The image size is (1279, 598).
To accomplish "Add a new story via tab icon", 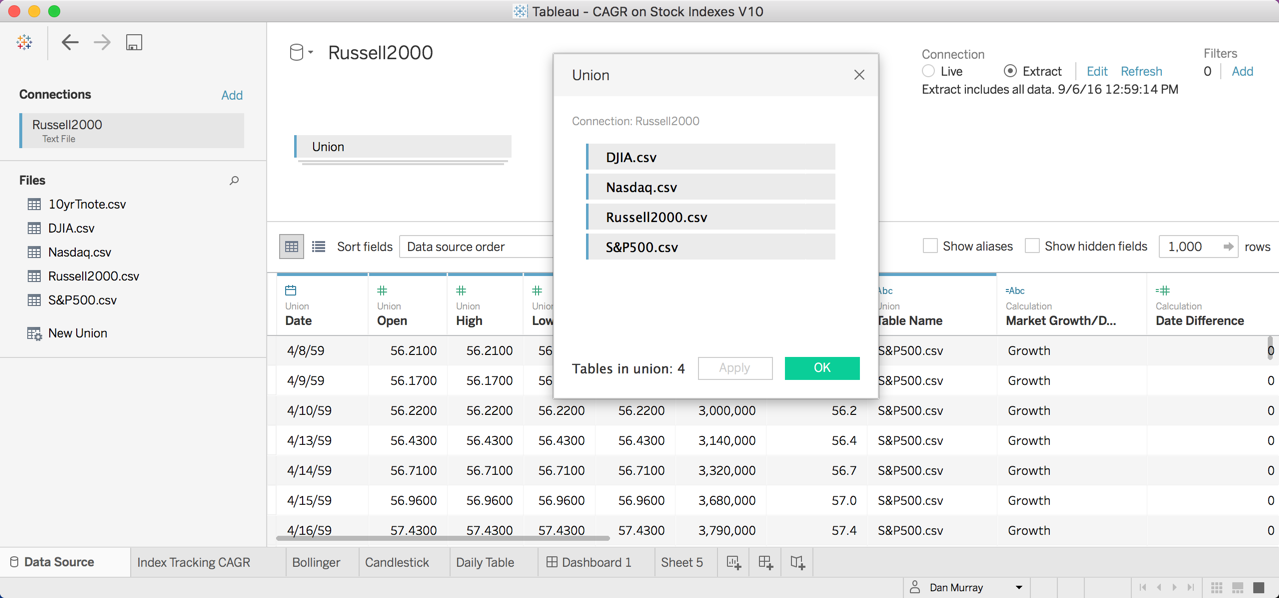I will click(798, 563).
